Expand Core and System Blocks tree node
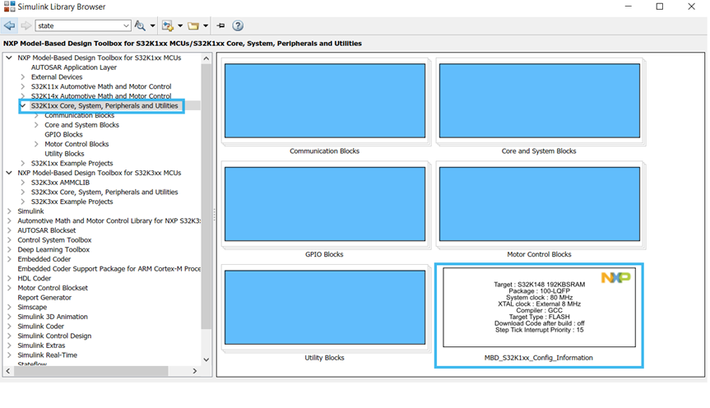This screenshot has width=710, height=408. [36, 125]
